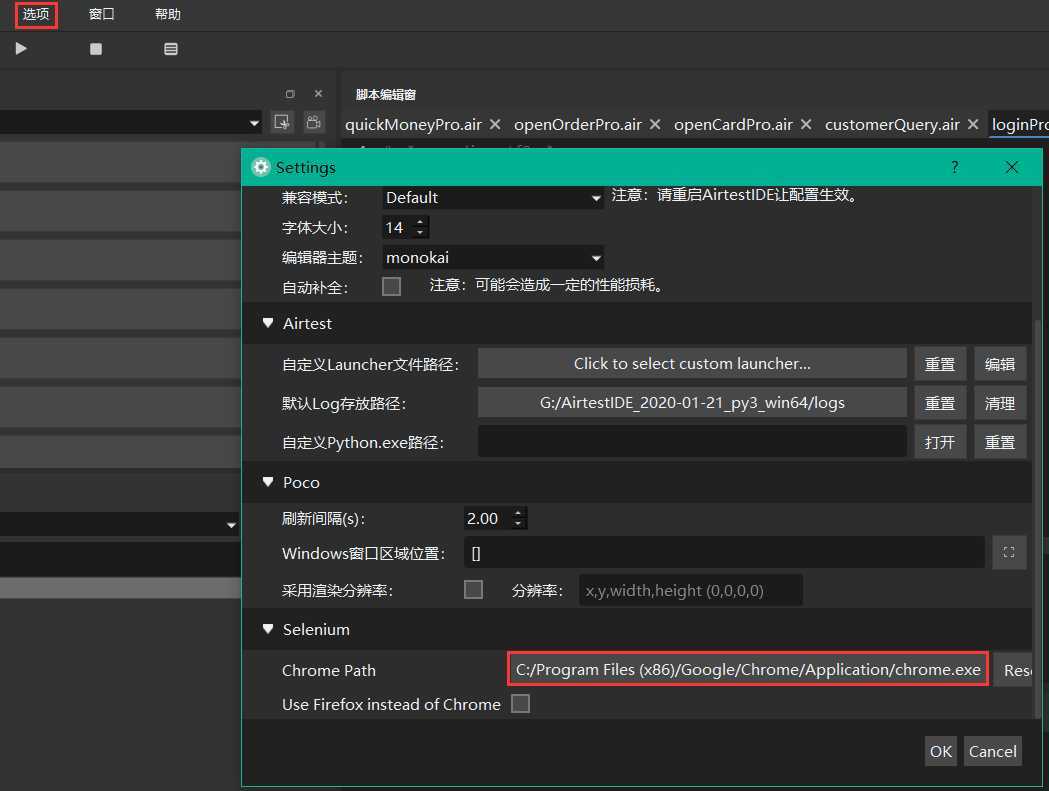Screen dimensions: 1049x791
Task: Switch to customerQuery.air tab
Action: [x=892, y=124]
